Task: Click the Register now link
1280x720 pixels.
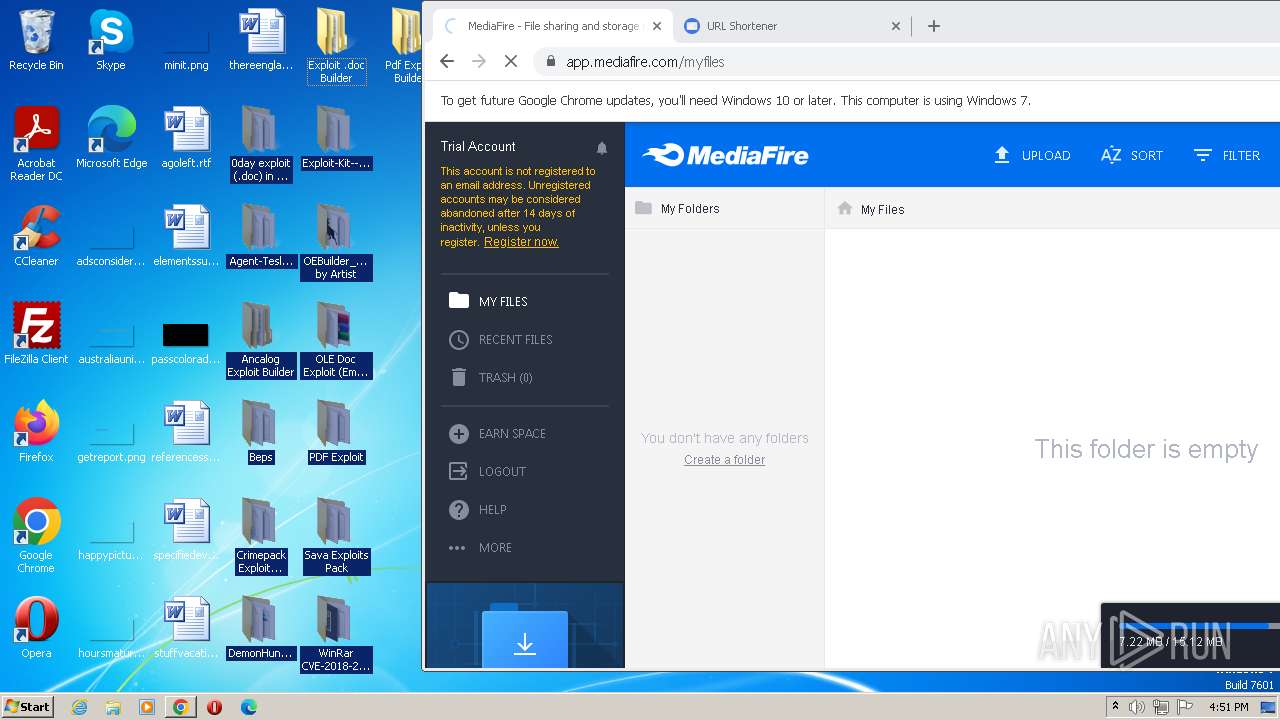Action: click(x=521, y=242)
